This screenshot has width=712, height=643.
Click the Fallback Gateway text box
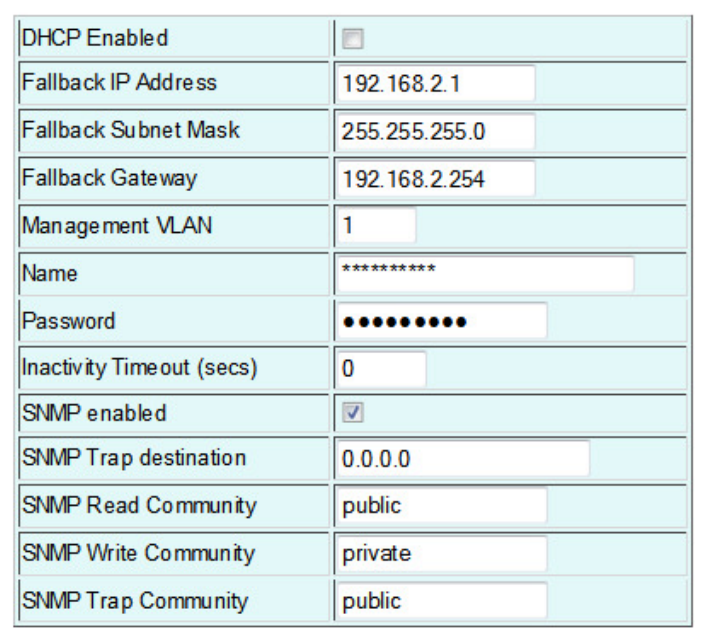[435, 179]
